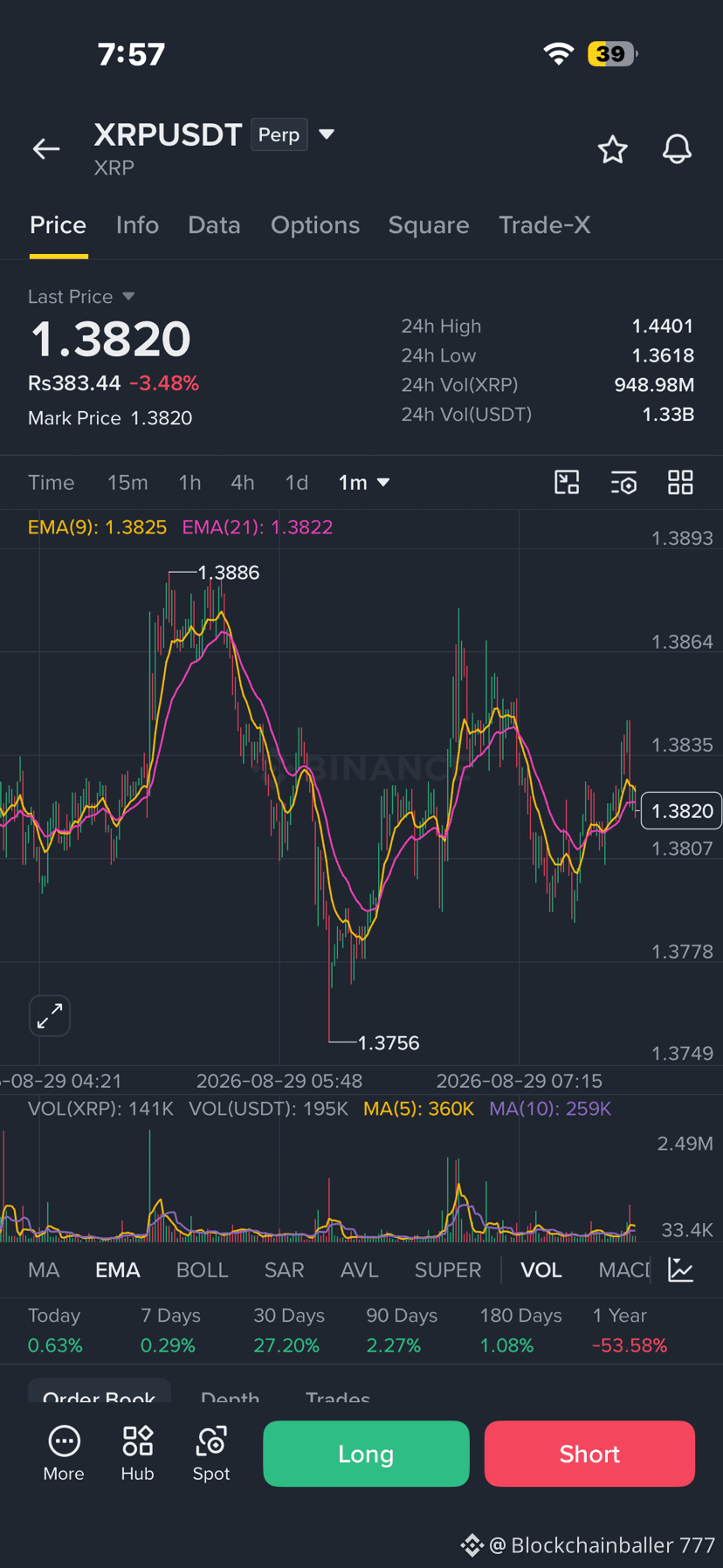Image resolution: width=723 pixels, height=1568 pixels.
Task: Expand chart to fullscreen
Action: click(x=50, y=1015)
